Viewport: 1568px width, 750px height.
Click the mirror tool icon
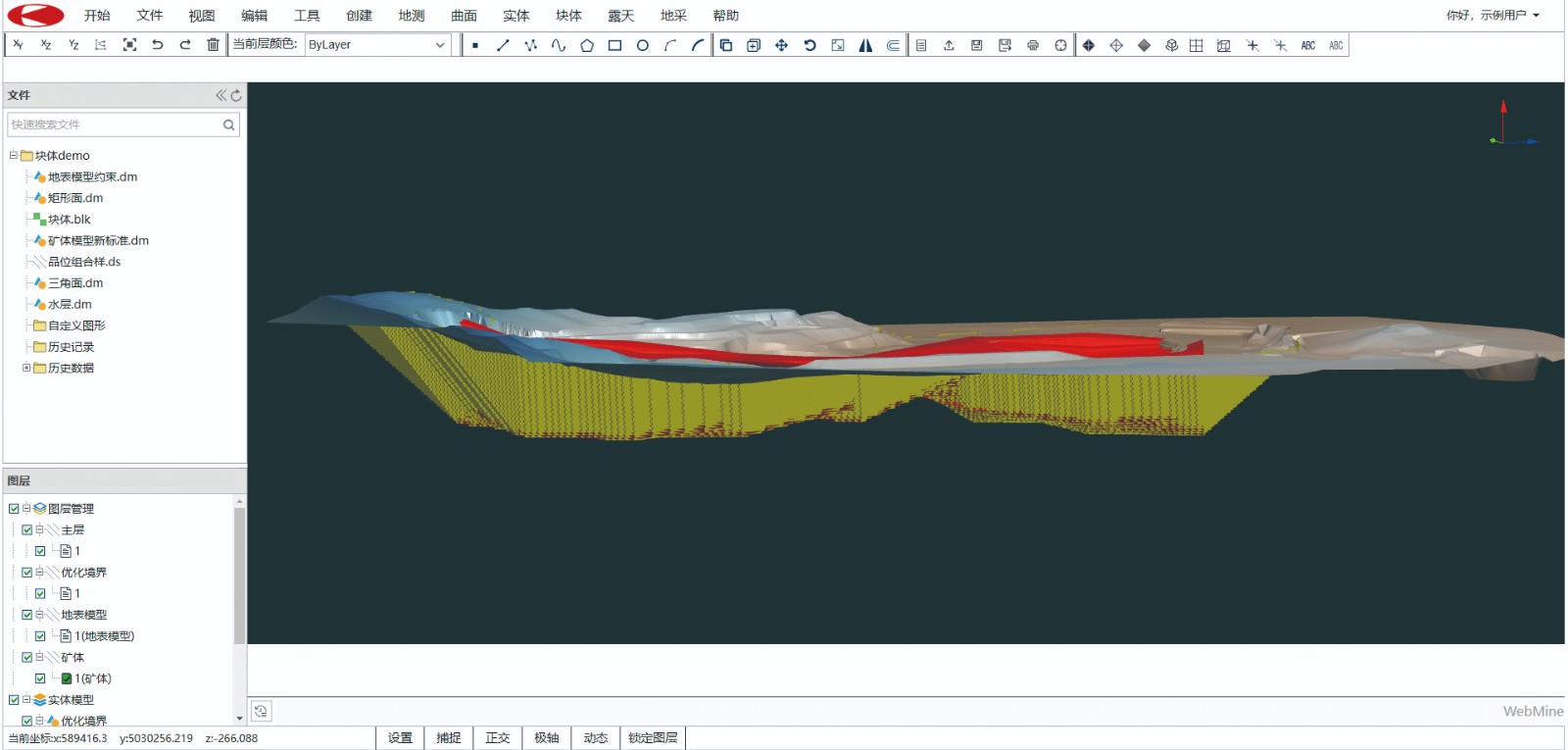865,45
